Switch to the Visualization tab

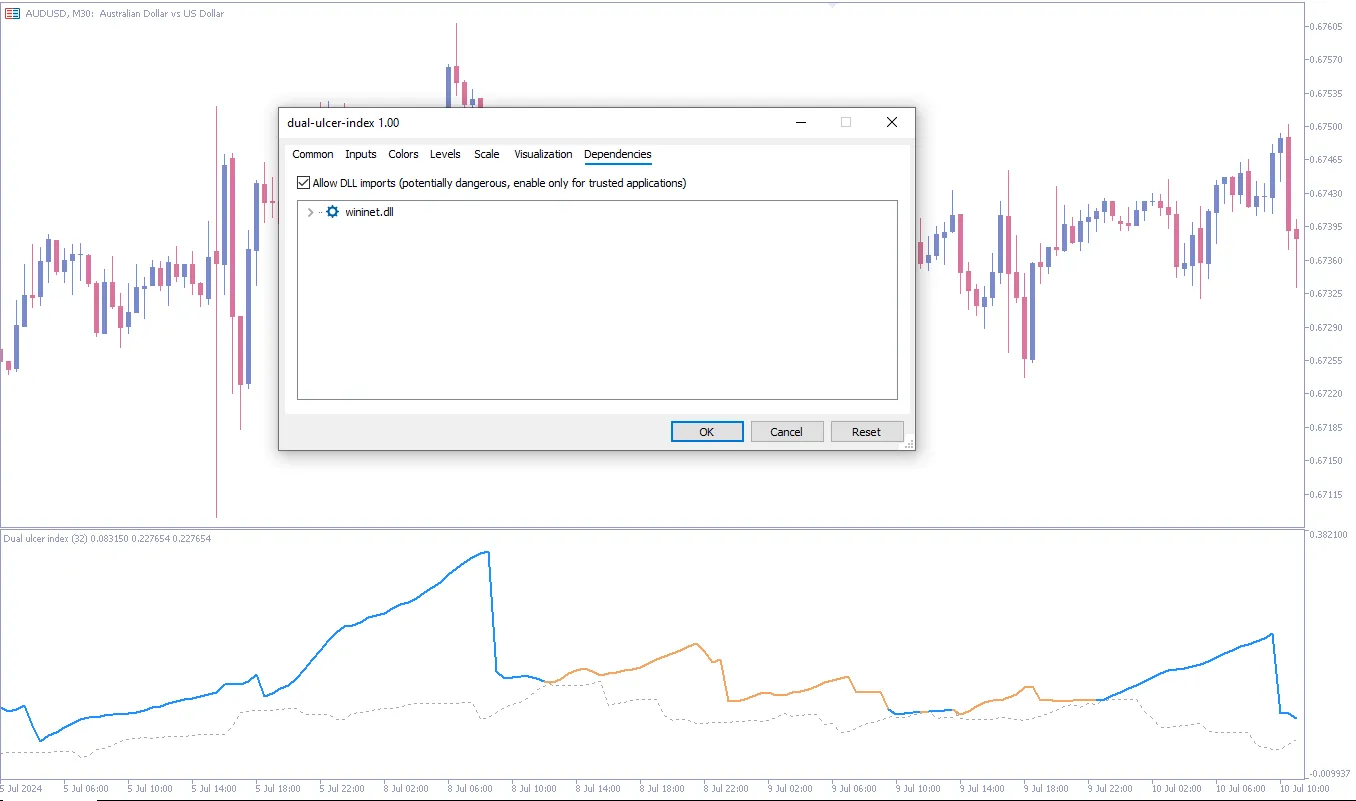[543, 154]
